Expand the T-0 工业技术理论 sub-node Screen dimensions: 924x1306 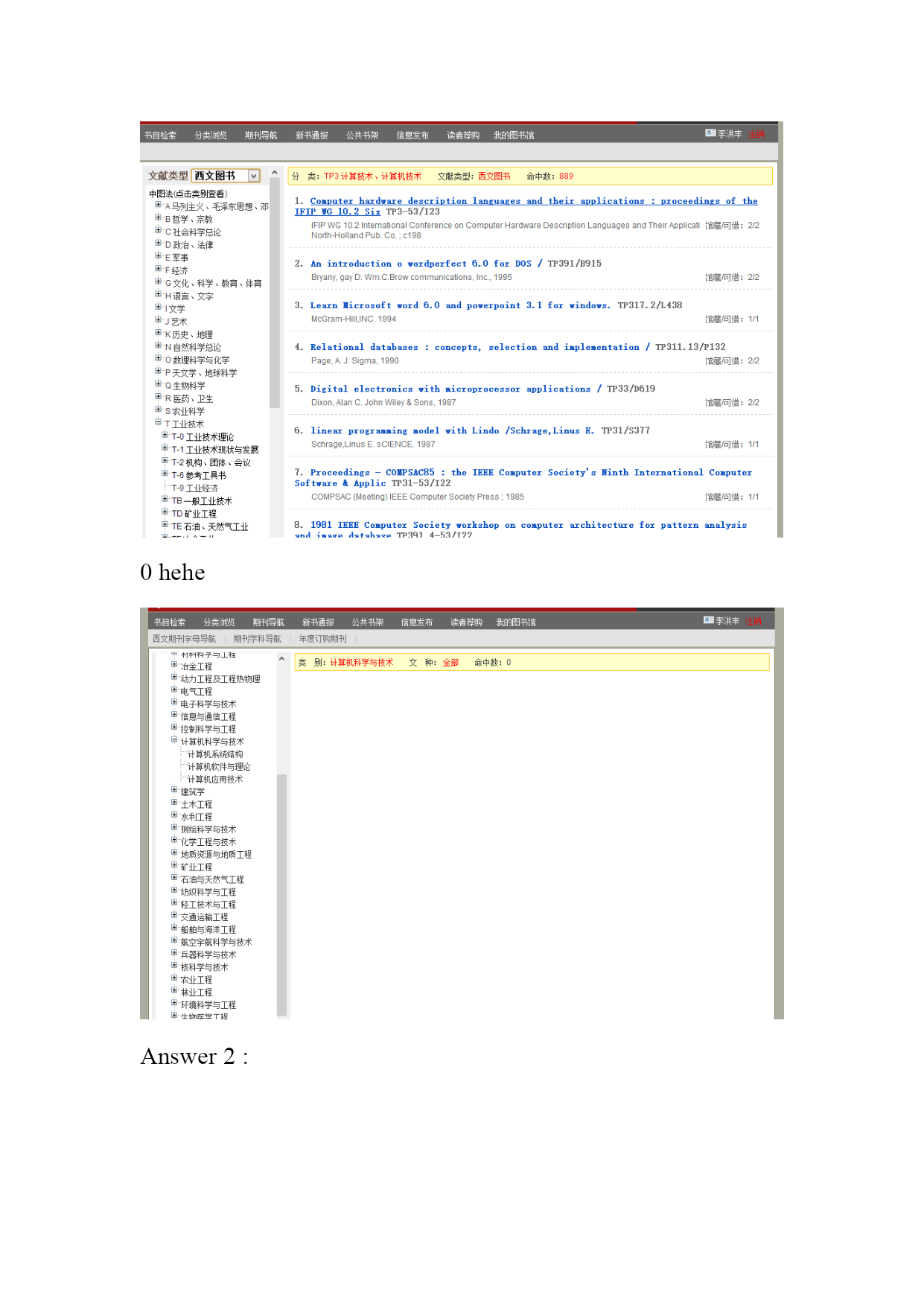[x=165, y=435]
